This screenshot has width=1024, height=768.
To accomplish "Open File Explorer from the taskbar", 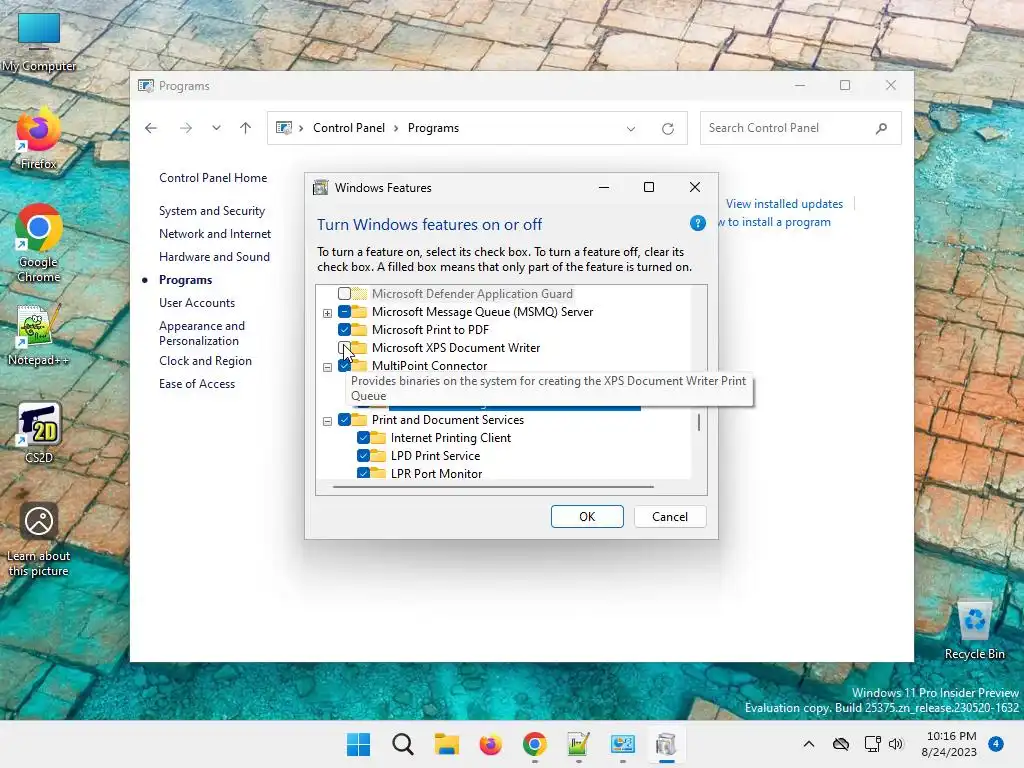I will (x=447, y=744).
